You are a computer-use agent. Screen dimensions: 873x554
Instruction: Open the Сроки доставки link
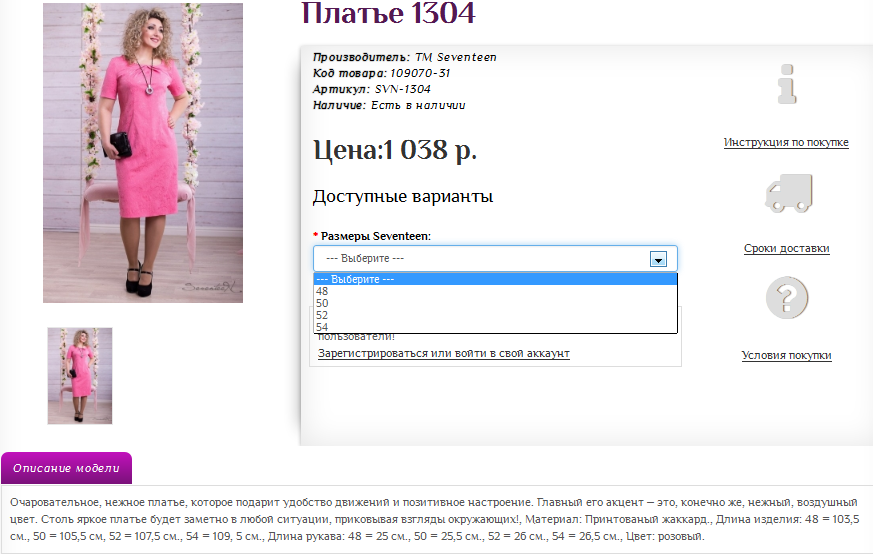click(x=786, y=248)
